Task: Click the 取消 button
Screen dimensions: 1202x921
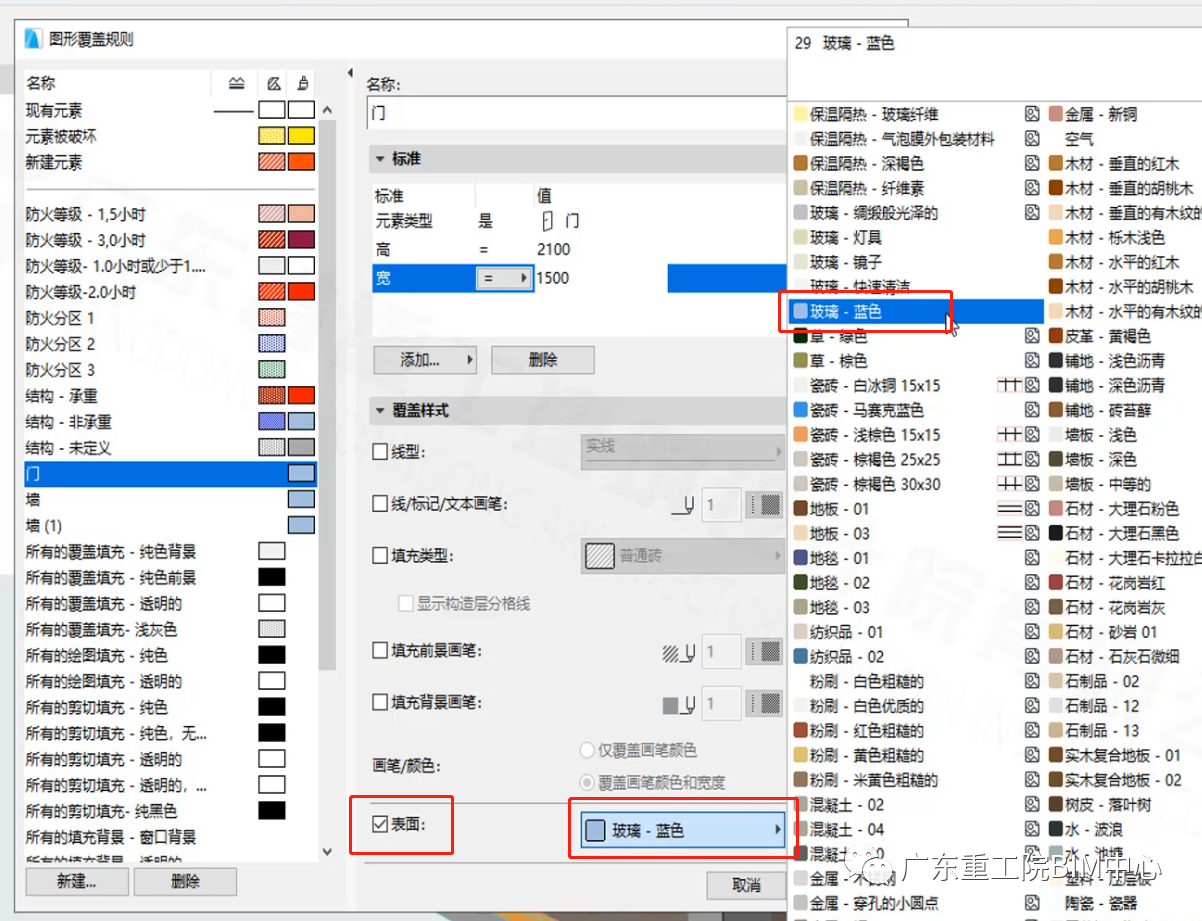Action: [x=746, y=886]
